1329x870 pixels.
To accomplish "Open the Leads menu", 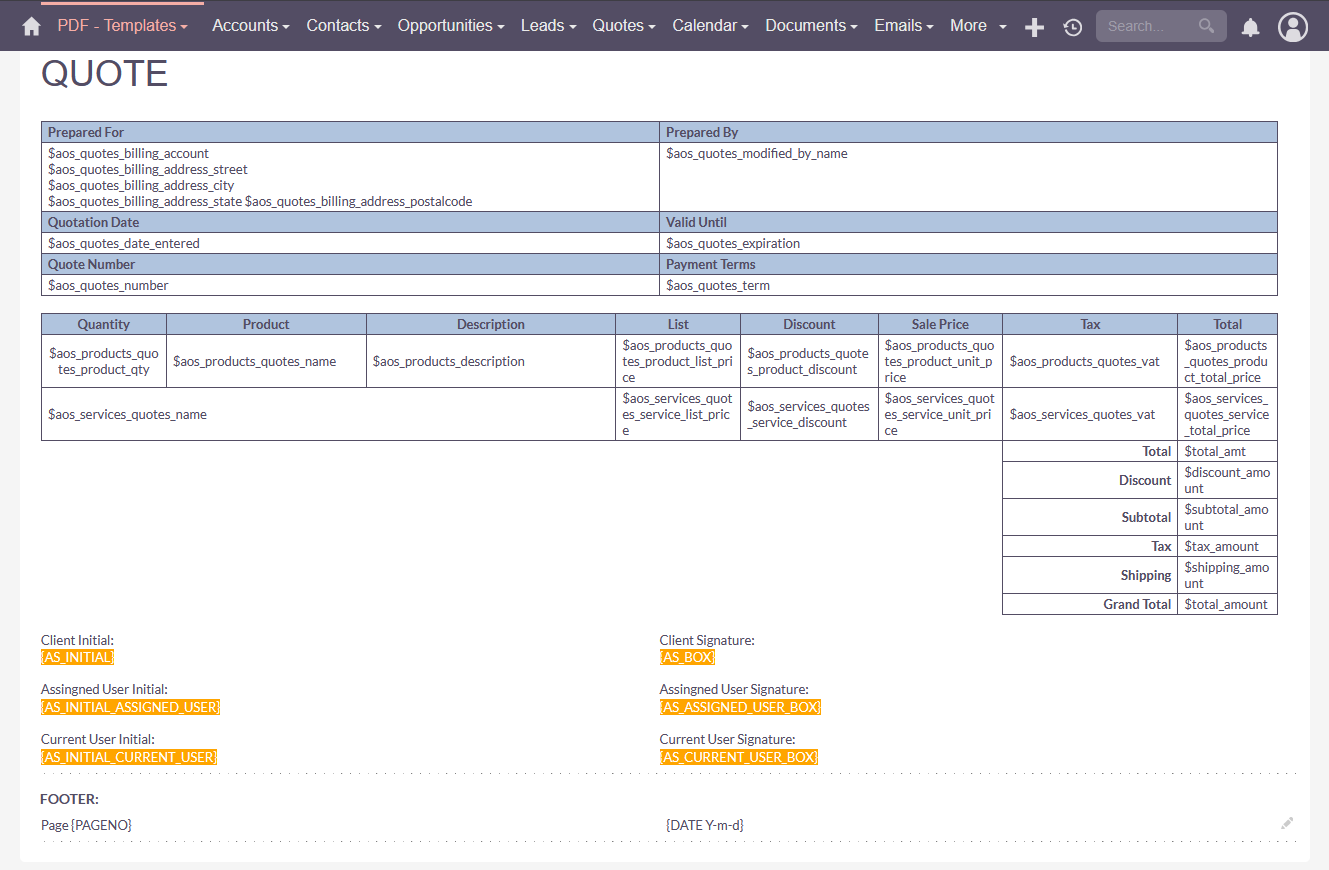I will pos(548,26).
